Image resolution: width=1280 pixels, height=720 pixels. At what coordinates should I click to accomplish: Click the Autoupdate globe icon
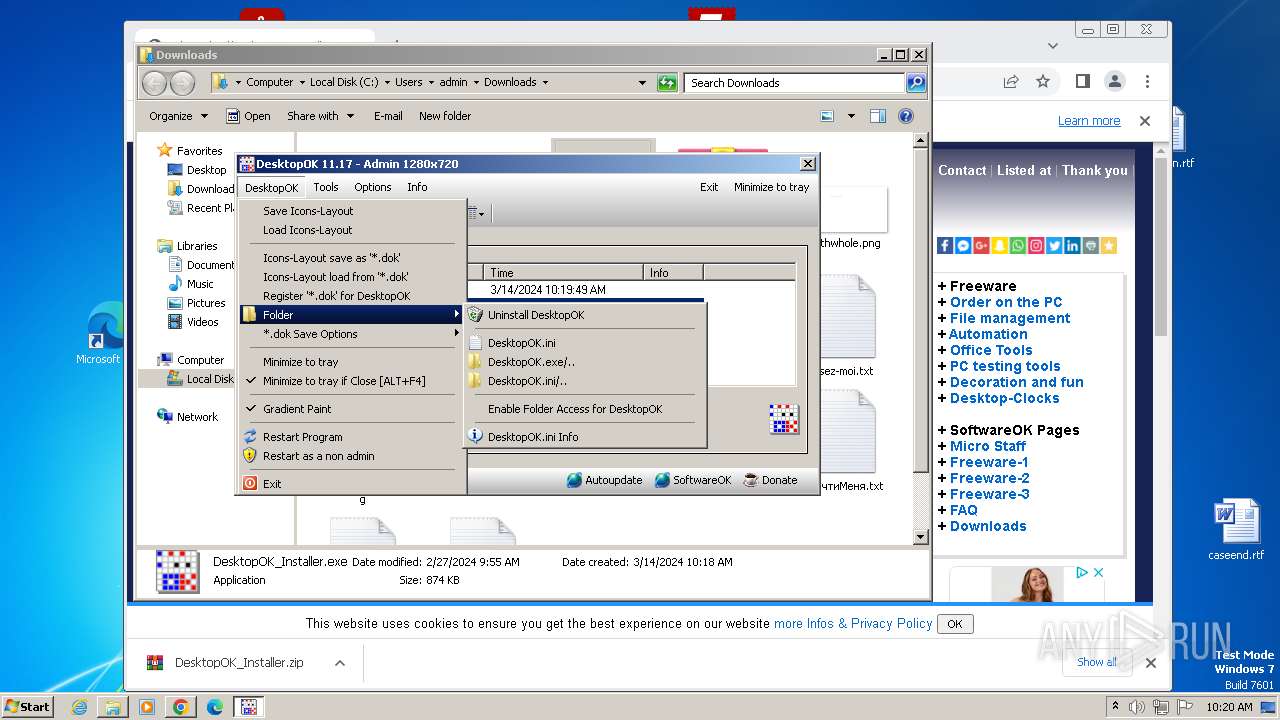tap(574, 480)
